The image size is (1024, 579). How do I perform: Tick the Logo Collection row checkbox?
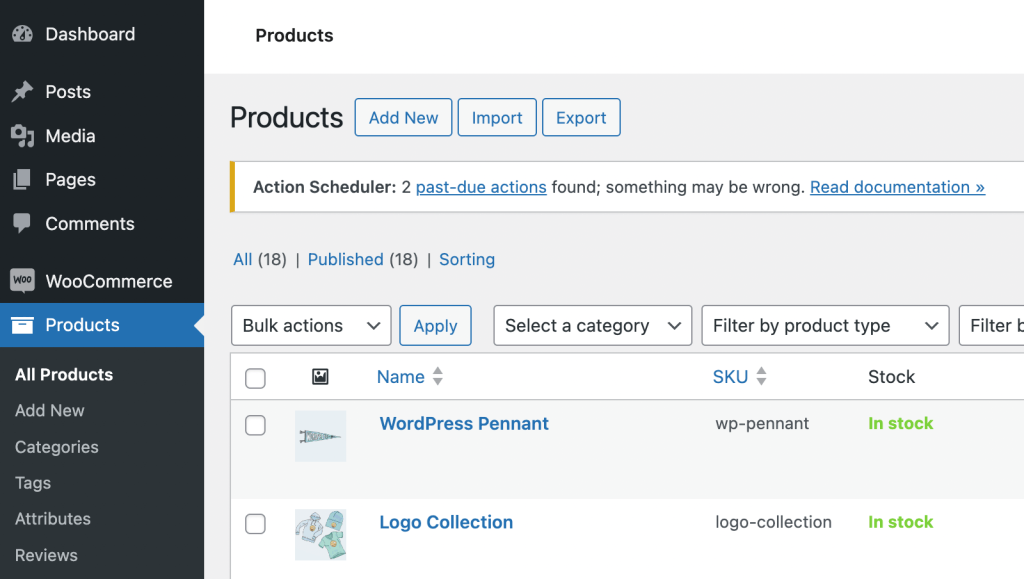tap(255, 524)
